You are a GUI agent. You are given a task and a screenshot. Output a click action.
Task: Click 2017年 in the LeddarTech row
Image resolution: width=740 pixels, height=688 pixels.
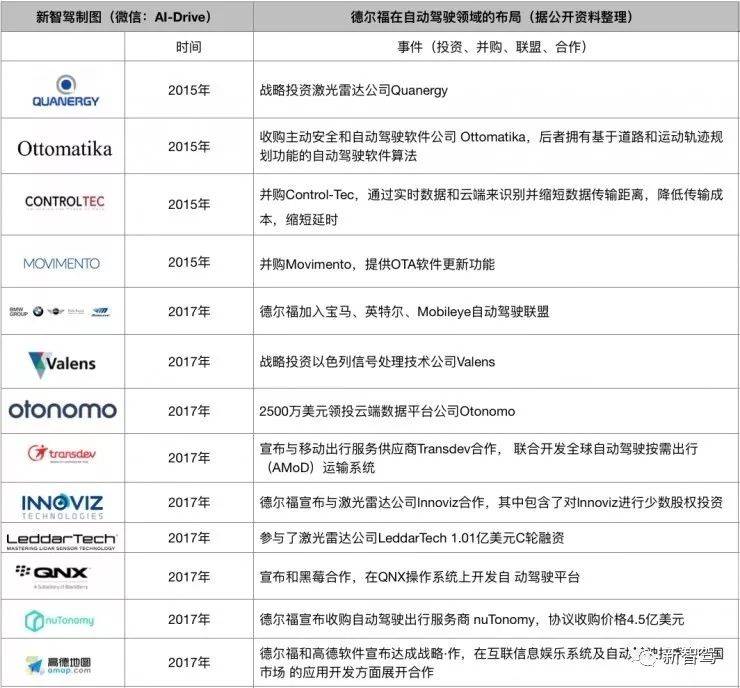click(189, 537)
